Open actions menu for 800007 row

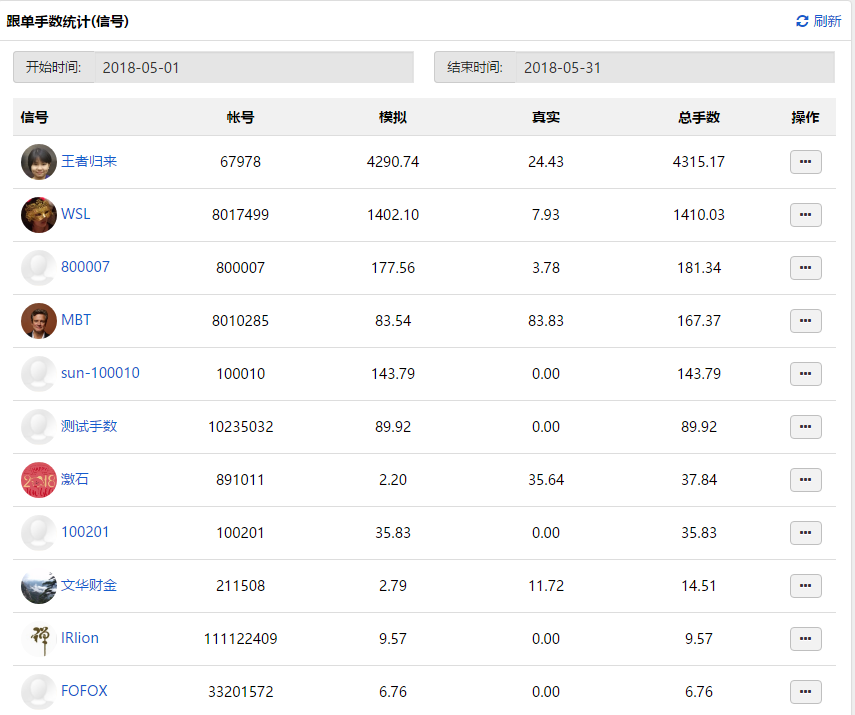pos(805,268)
